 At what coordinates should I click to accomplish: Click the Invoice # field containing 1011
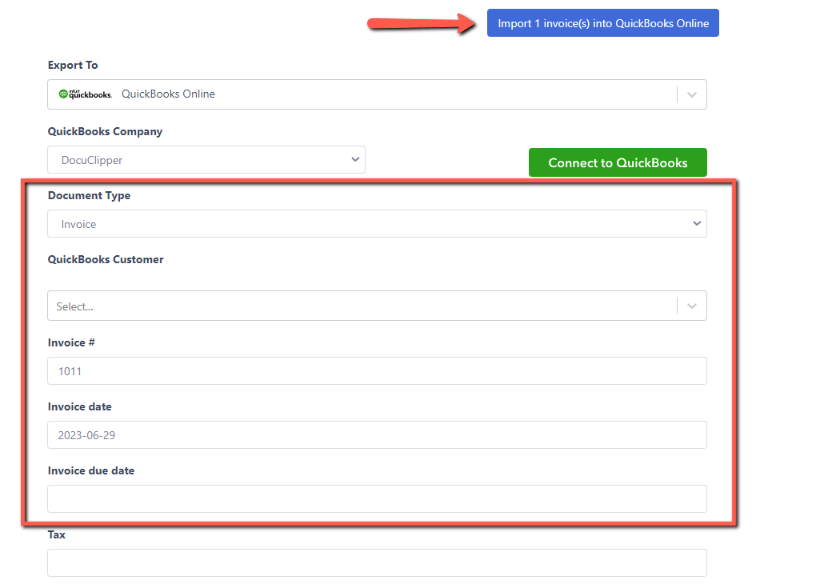(x=377, y=371)
